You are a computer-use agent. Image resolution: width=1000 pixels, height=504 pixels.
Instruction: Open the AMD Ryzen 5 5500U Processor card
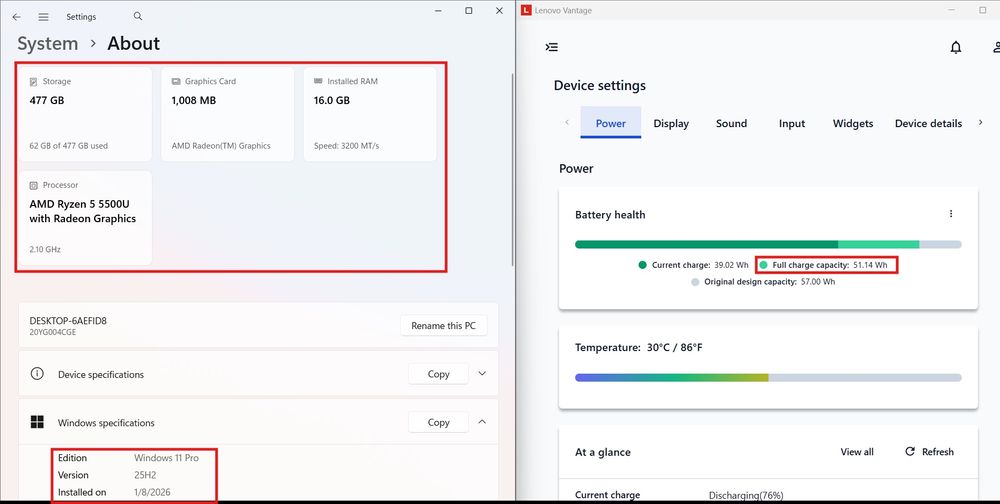click(85, 218)
